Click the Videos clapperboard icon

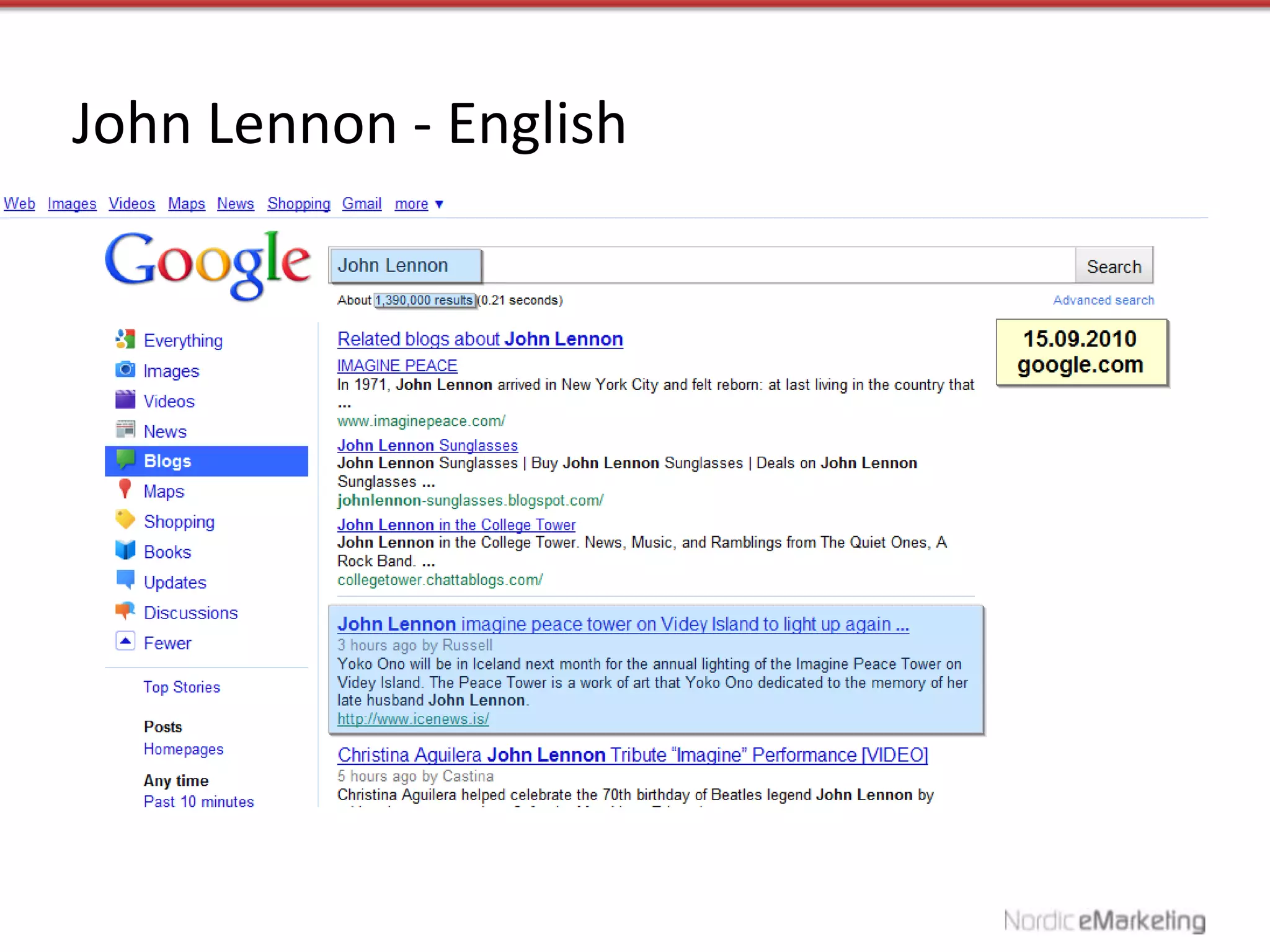(x=125, y=400)
